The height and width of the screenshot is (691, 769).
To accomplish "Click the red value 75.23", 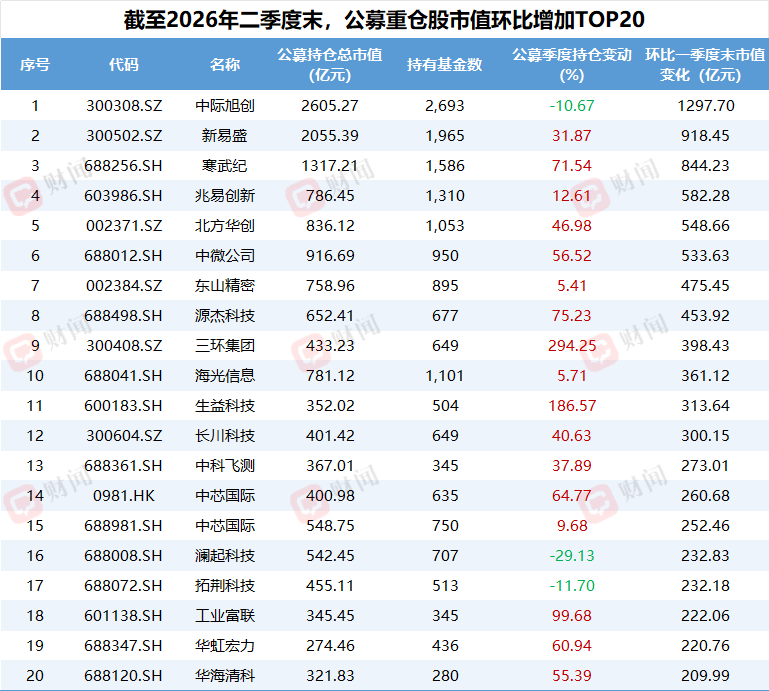I will pyautogui.click(x=572, y=315).
